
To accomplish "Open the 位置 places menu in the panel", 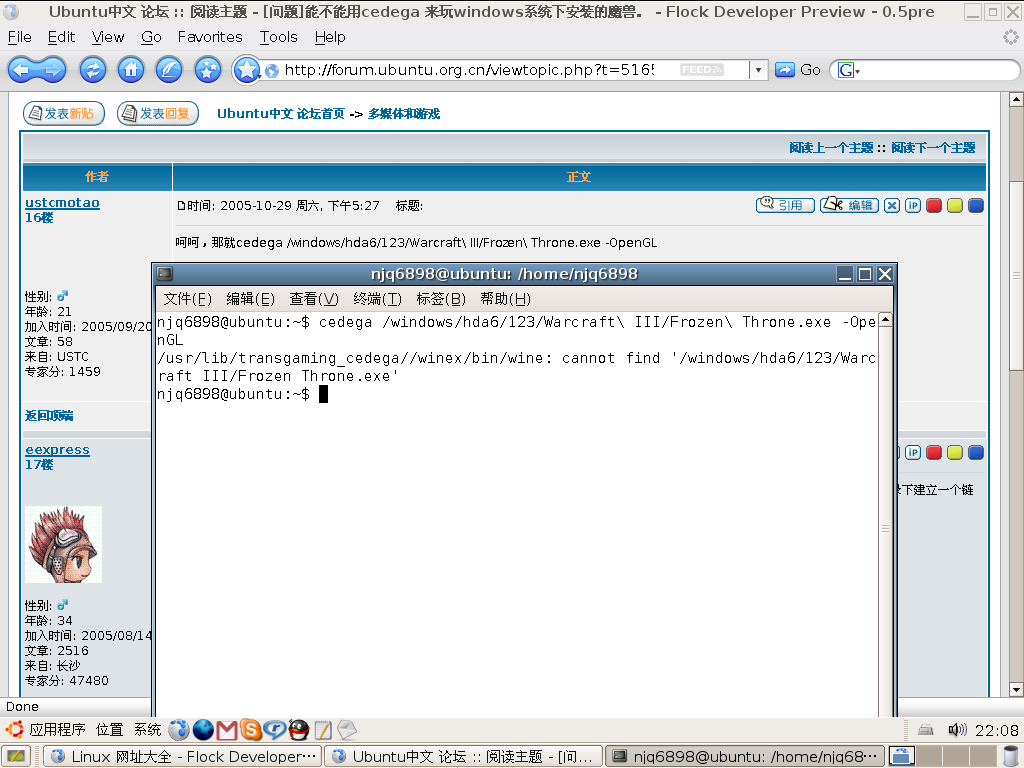I will pyautogui.click(x=109, y=729).
